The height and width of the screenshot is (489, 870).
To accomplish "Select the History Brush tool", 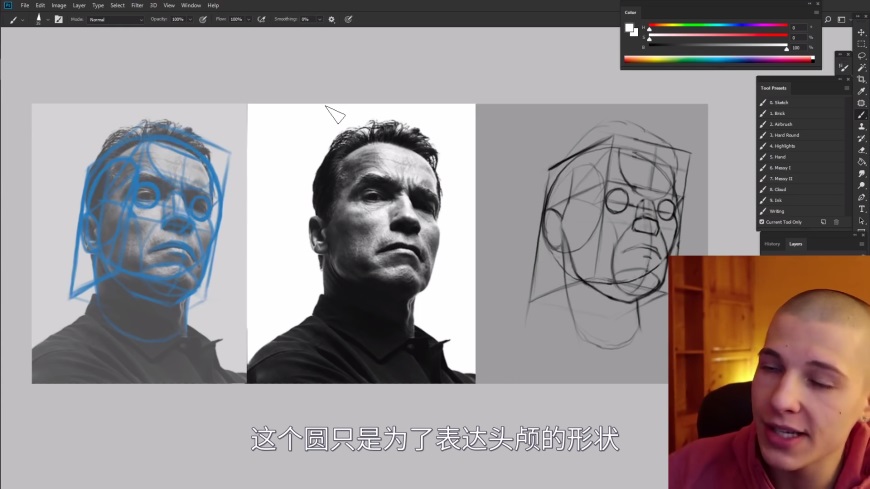I will click(861, 138).
